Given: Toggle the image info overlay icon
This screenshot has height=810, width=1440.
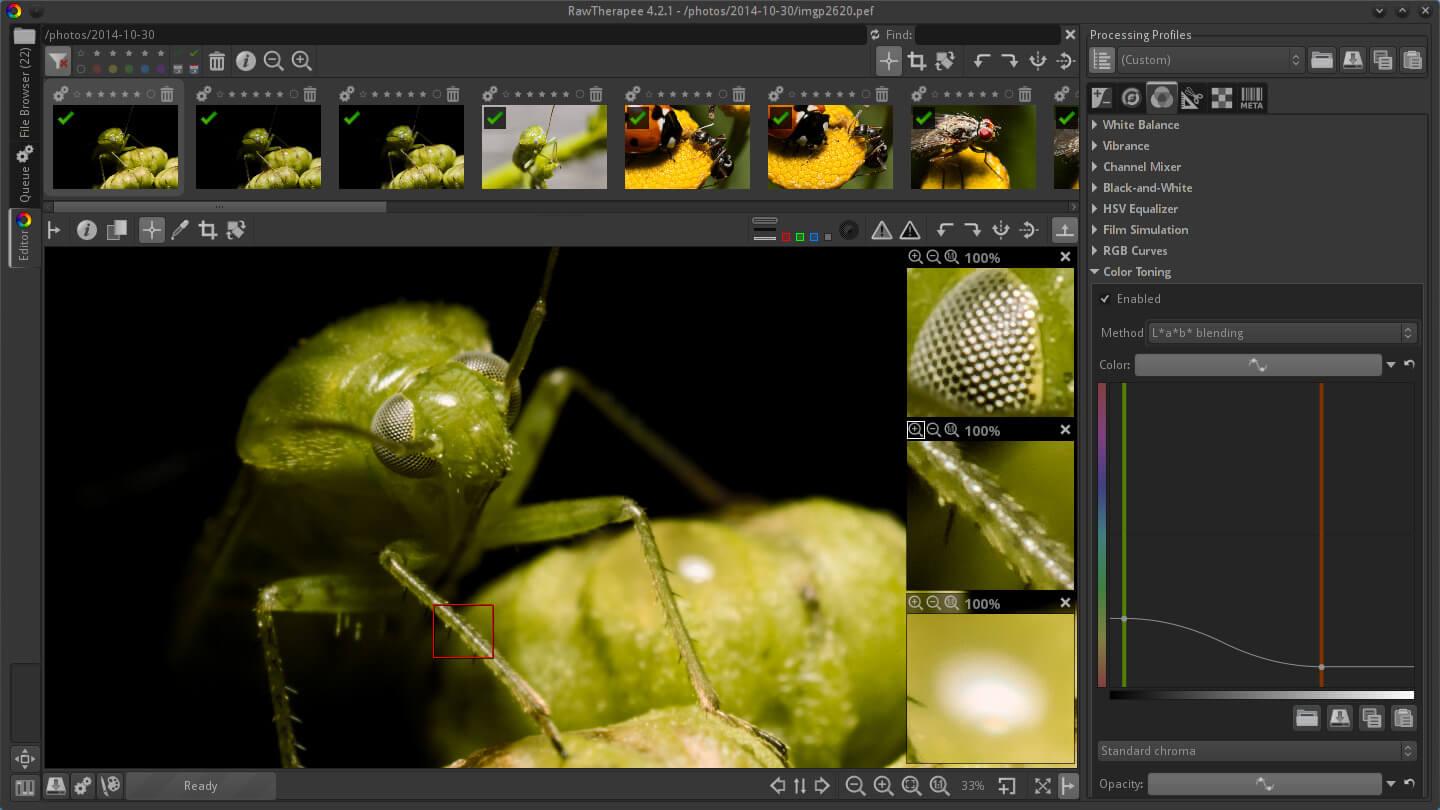Looking at the screenshot, I should tap(87, 230).
